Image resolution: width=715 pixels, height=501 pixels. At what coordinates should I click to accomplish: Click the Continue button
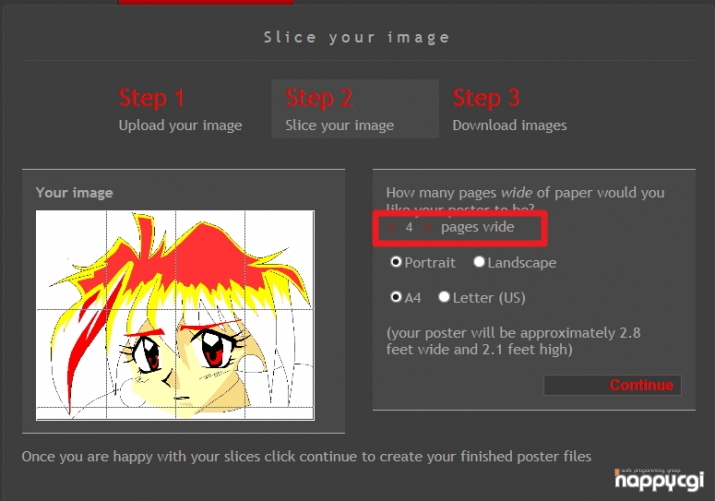612,385
